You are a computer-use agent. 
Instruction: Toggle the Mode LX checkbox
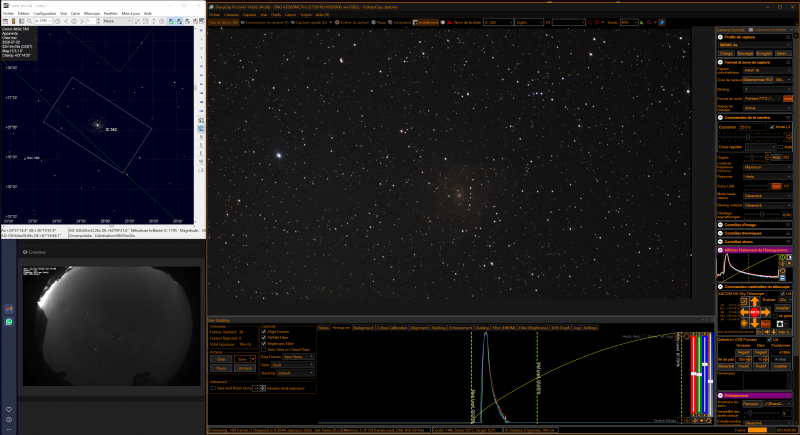tap(772, 127)
